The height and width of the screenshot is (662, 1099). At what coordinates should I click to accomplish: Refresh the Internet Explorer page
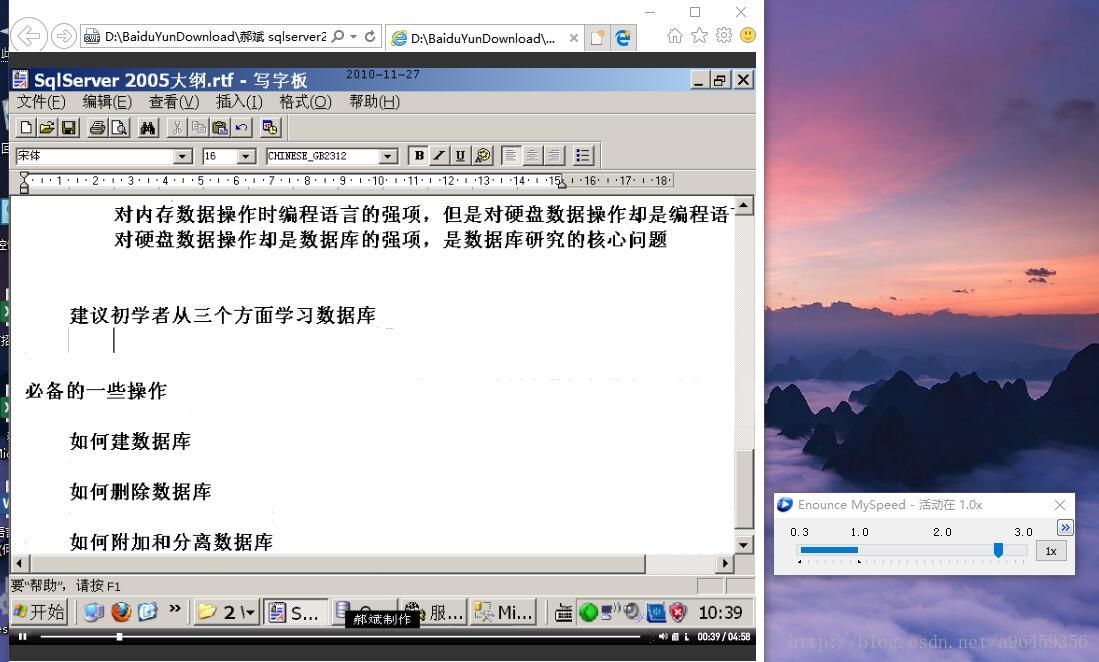371,36
